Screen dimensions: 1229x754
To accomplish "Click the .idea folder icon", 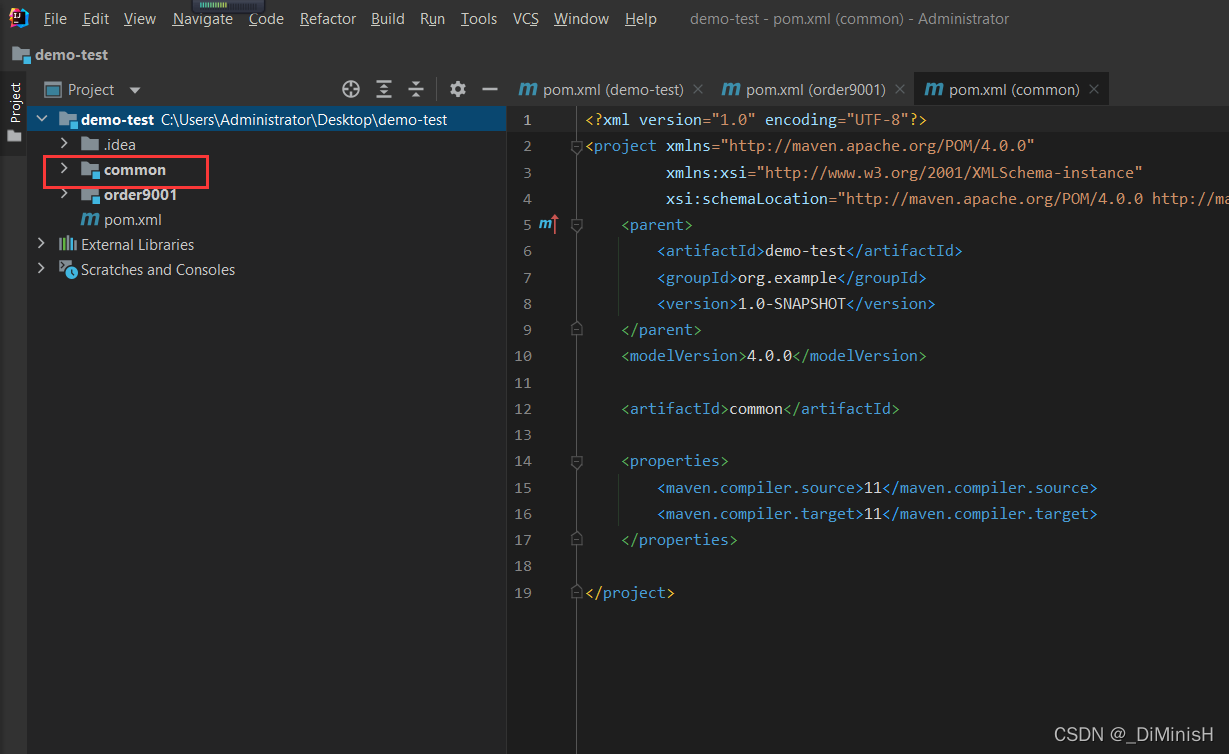I will pyautogui.click(x=90, y=144).
